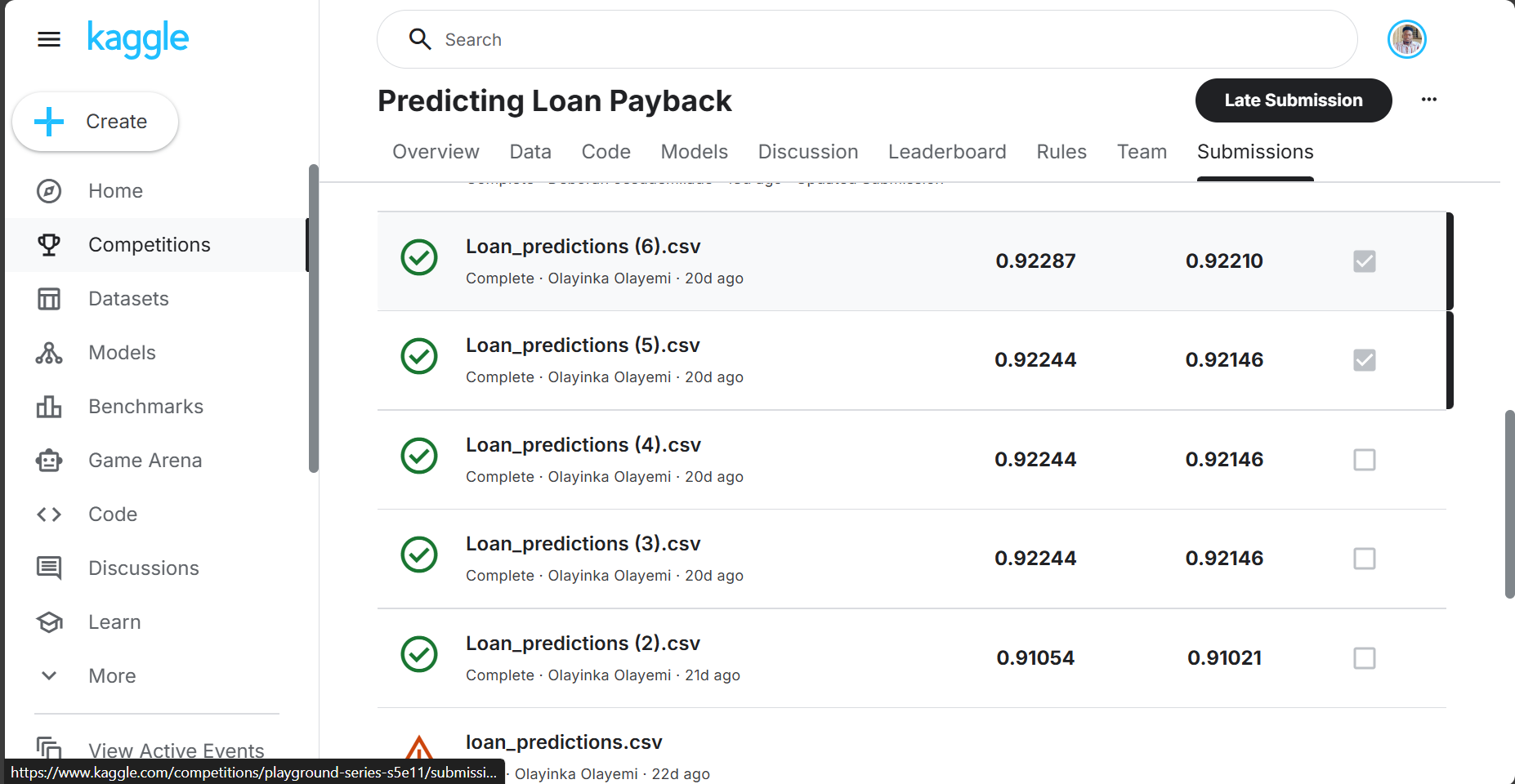1515x784 pixels.
Task: Open Game Arena from the sidebar
Action: point(145,460)
